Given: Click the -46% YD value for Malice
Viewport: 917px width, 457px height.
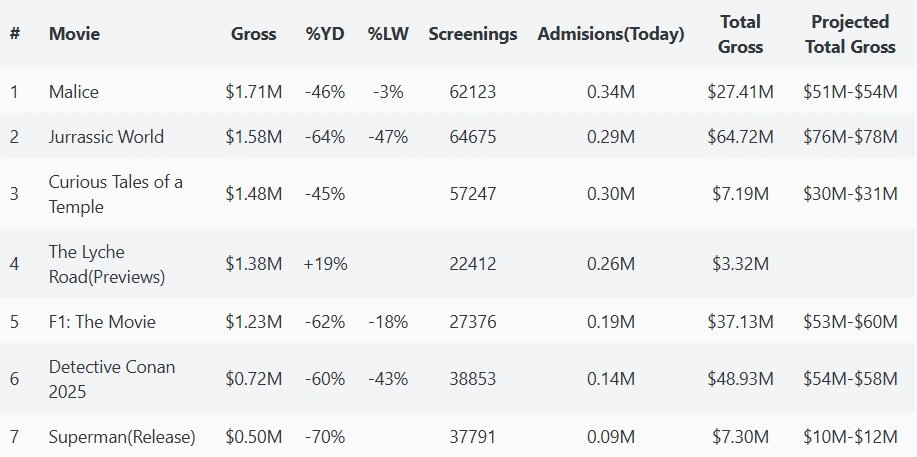Looking at the screenshot, I should click(325, 92).
